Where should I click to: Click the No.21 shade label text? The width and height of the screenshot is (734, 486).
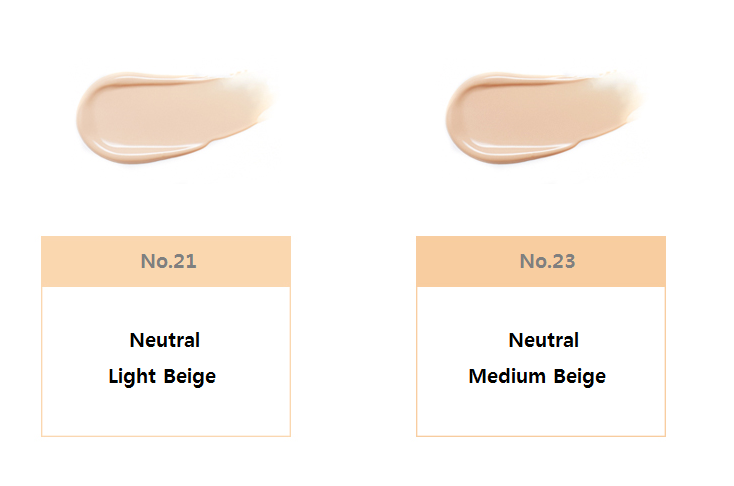tap(169, 261)
